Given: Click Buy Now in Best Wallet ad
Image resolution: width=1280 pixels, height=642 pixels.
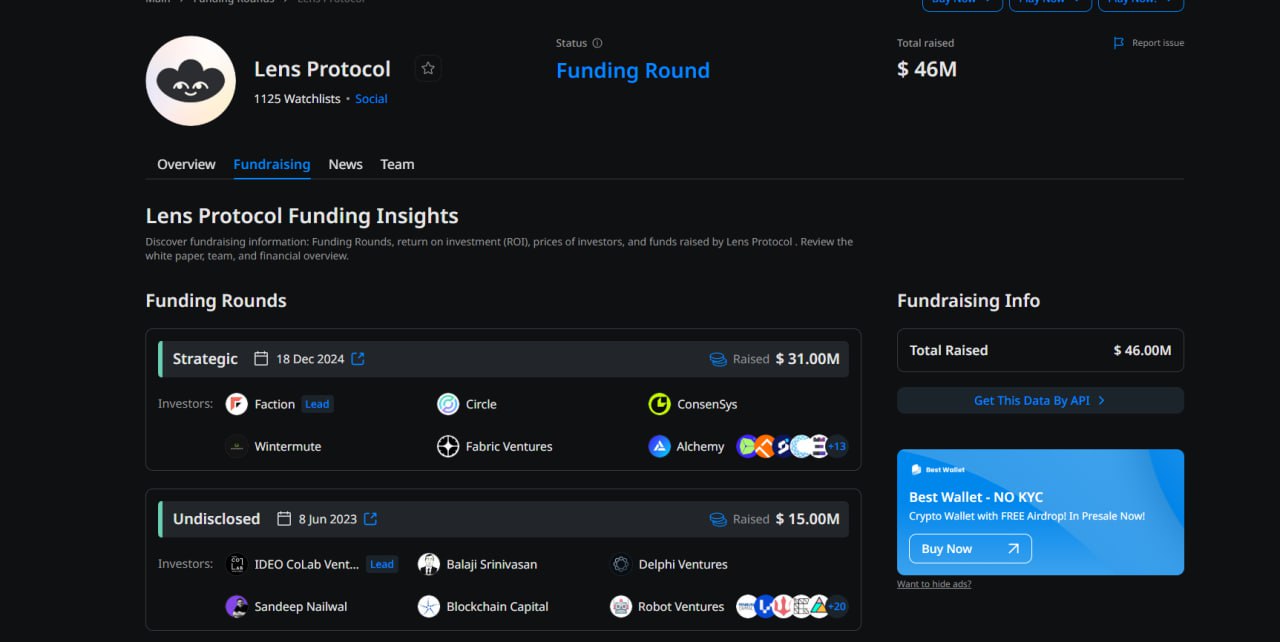Looking at the screenshot, I should (x=970, y=548).
